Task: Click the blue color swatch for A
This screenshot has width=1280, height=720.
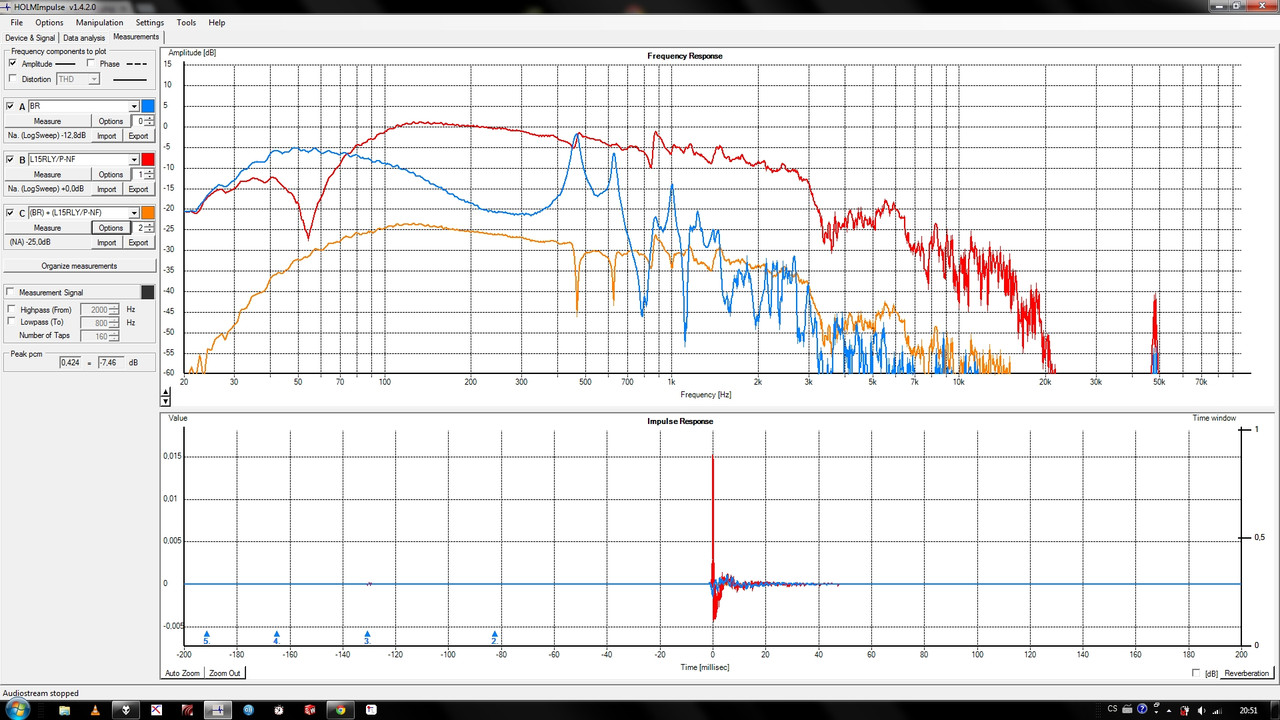Action: pyautogui.click(x=147, y=106)
